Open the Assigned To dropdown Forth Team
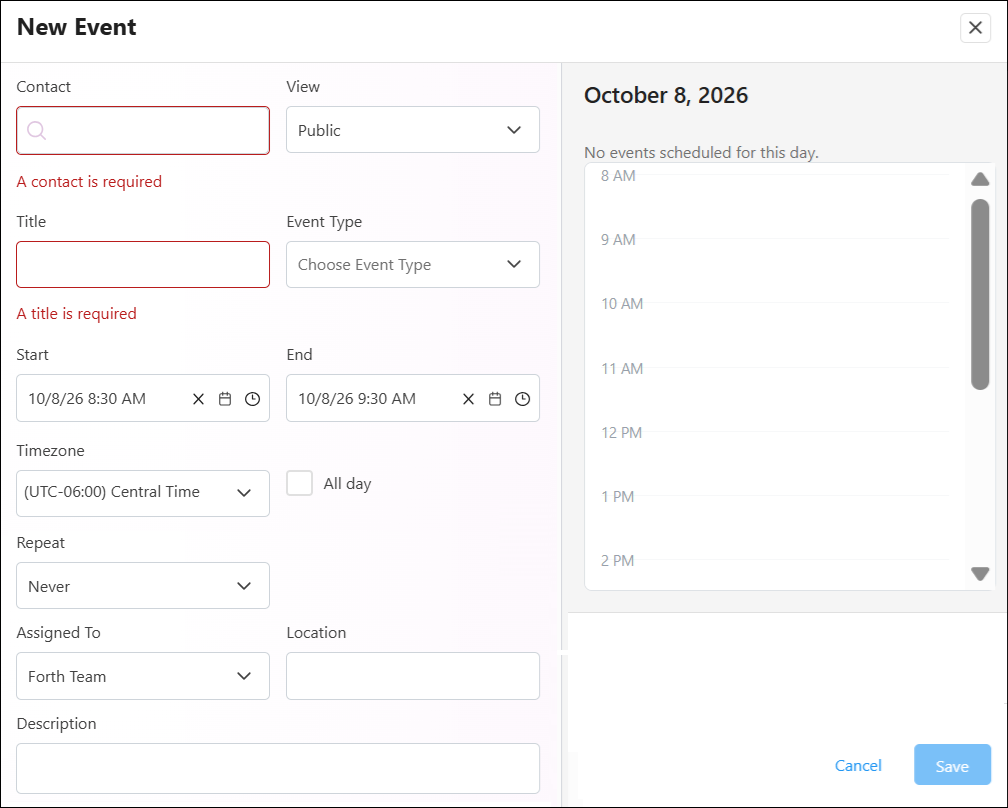 pos(143,676)
